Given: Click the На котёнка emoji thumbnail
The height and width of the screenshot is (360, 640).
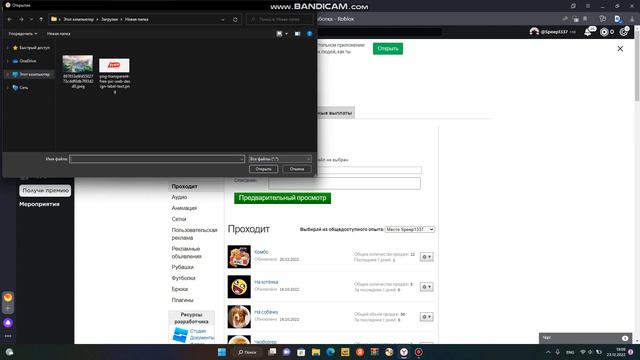Looking at the screenshot, I should click(x=239, y=287).
